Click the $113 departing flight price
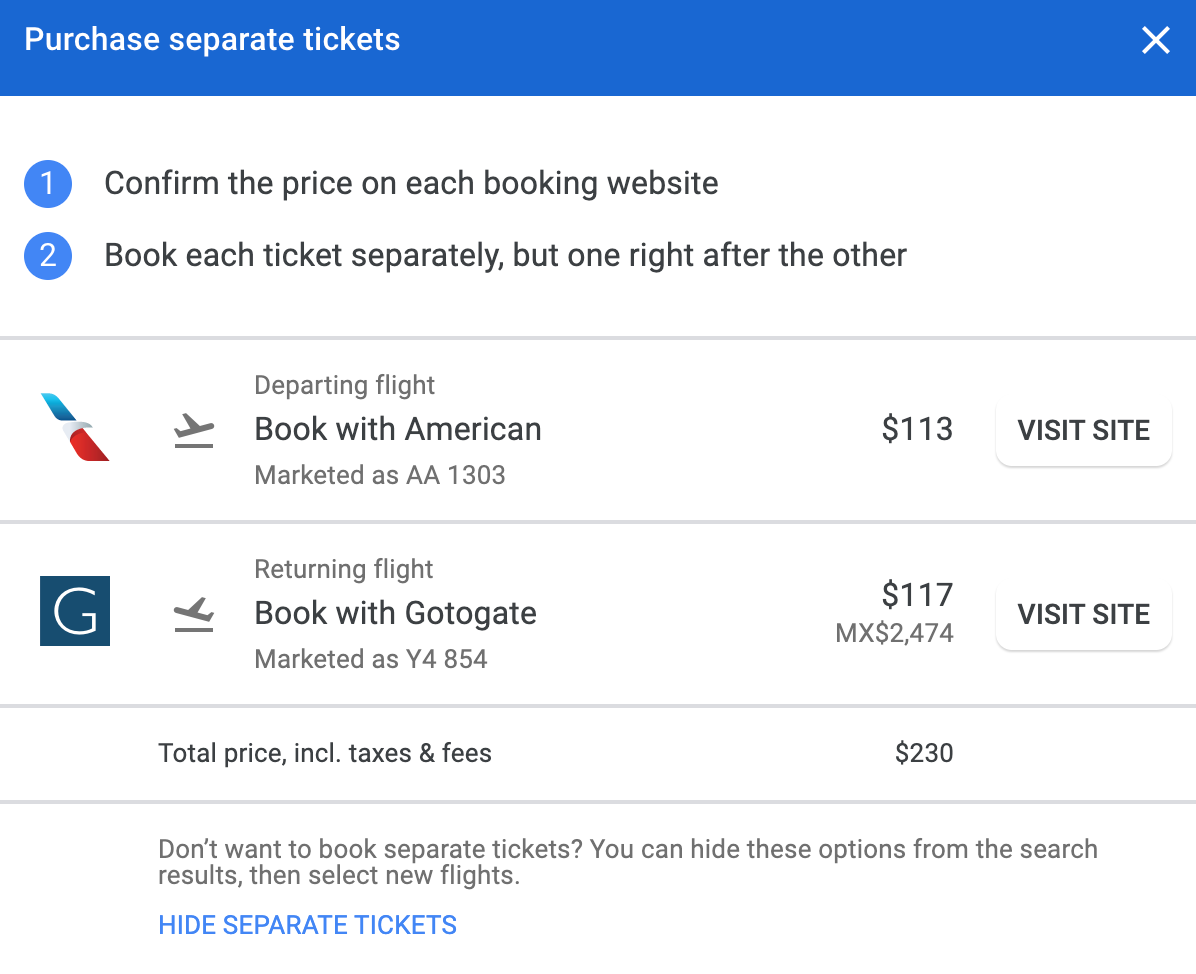The height and width of the screenshot is (974, 1196). (x=917, y=429)
